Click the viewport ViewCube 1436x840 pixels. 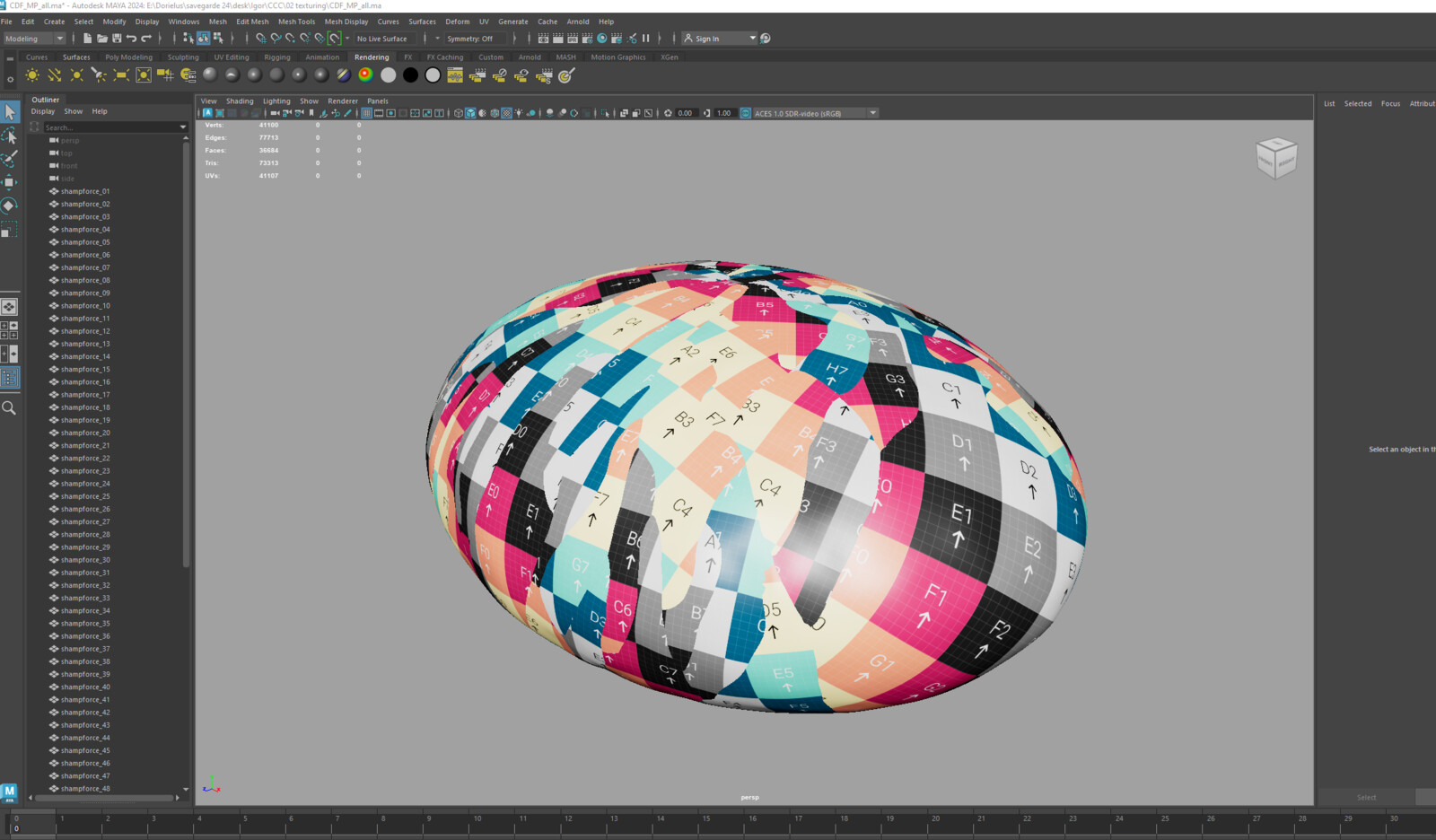pos(1276,158)
